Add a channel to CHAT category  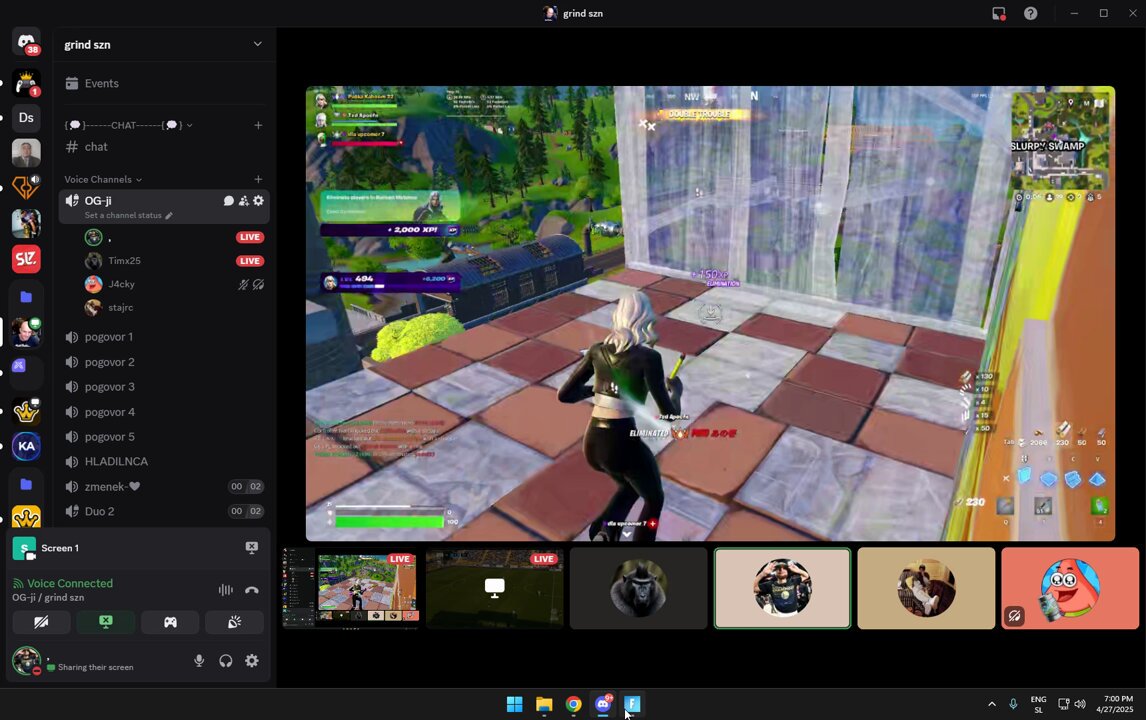click(x=258, y=125)
